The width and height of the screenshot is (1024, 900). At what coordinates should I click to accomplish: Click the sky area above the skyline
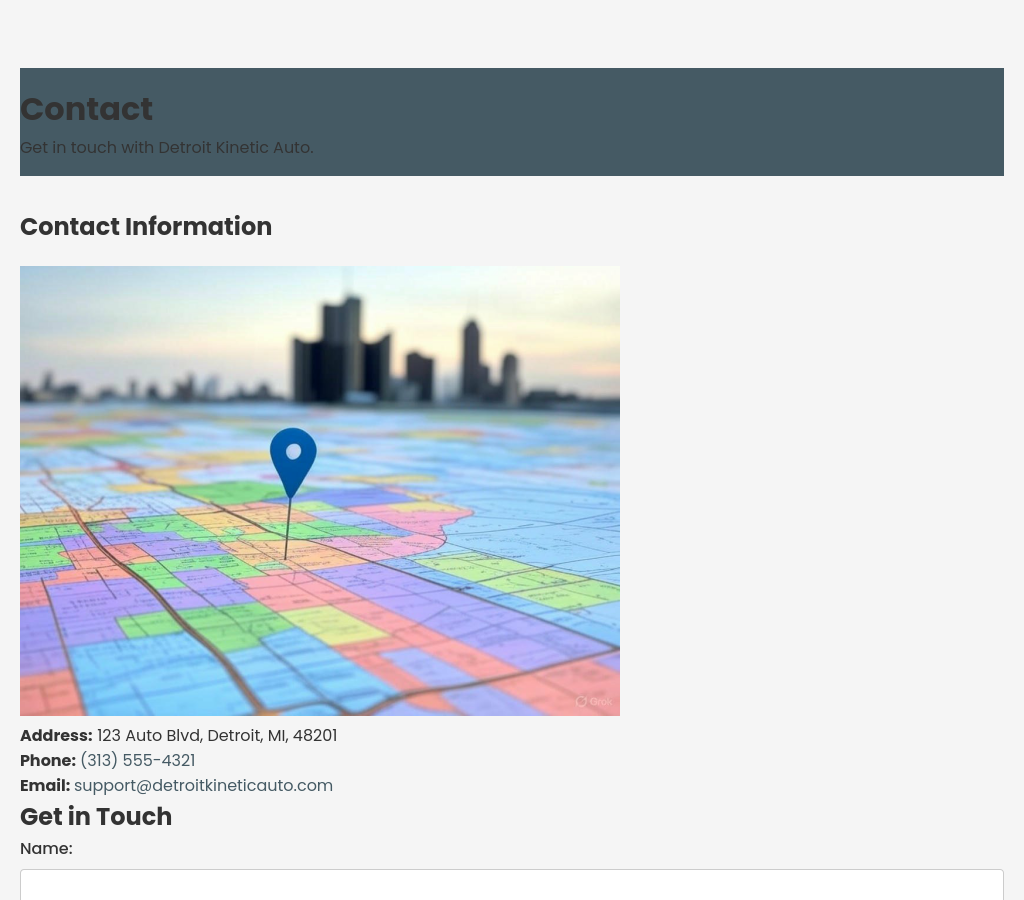(x=150, y=310)
